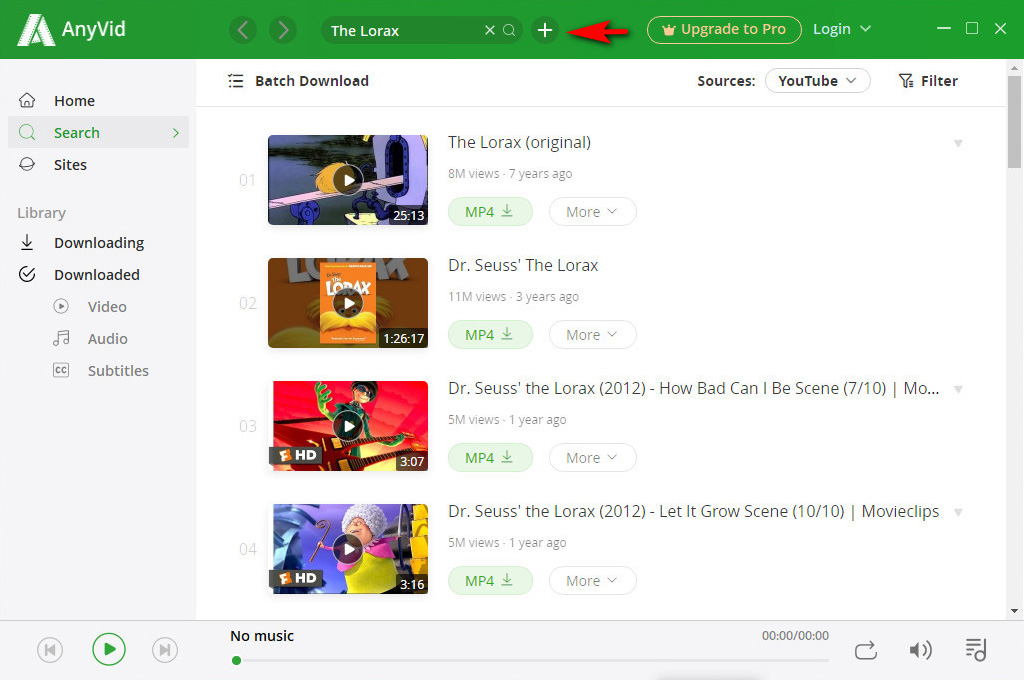Click the Filter funnel icon
Screen dimensions: 1024x680
906,81
